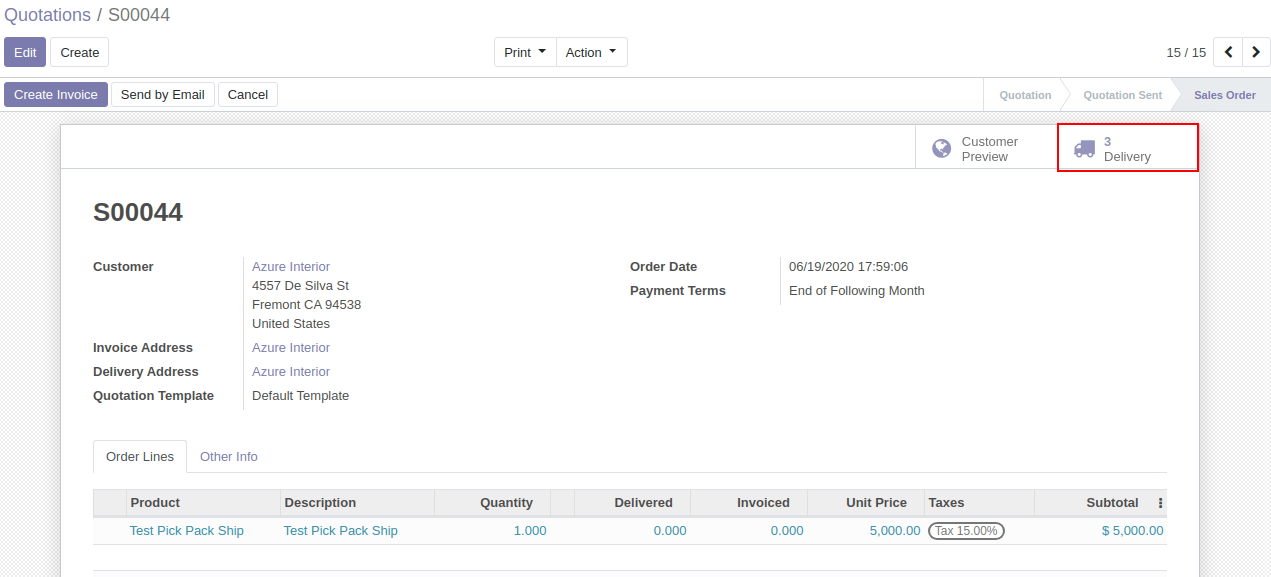The height and width of the screenshot is (577, 1271).
Task: Click Delivered value 0.000 in order line
Action: 670,531
